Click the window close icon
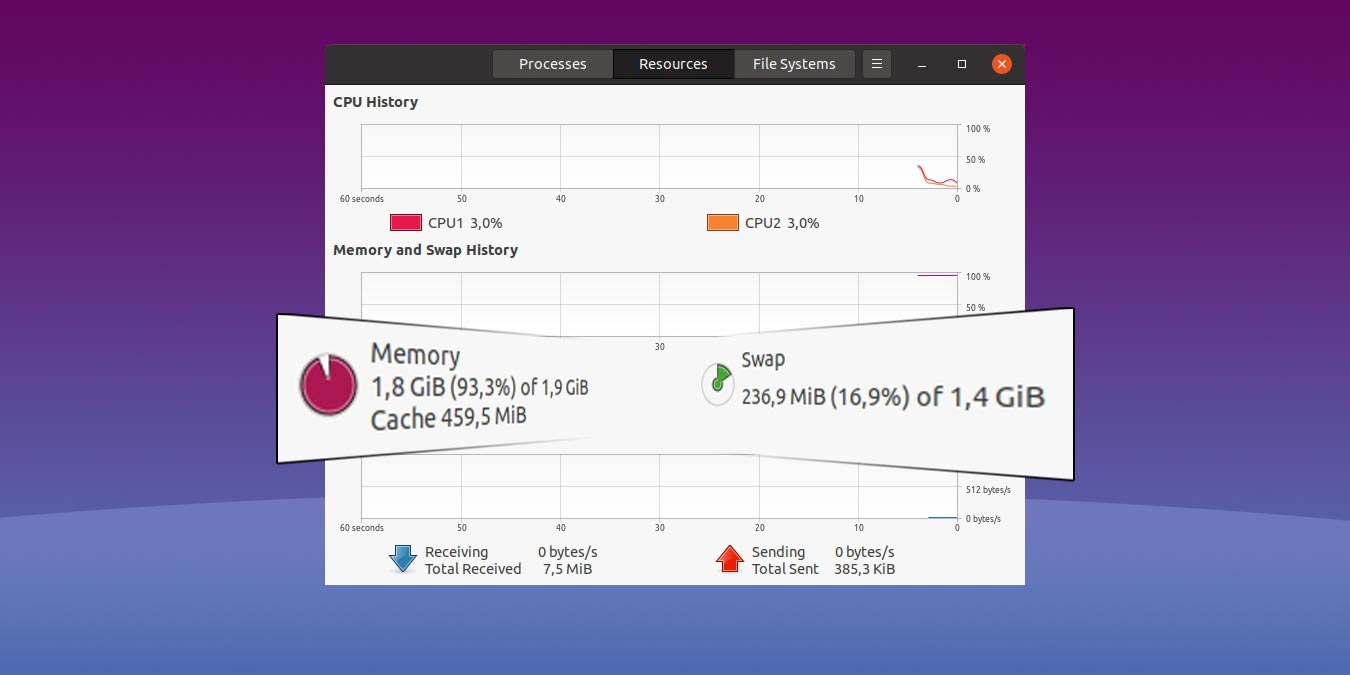Image resolution: width=1350 pixels, height=675 pixels. [1001, 63]
